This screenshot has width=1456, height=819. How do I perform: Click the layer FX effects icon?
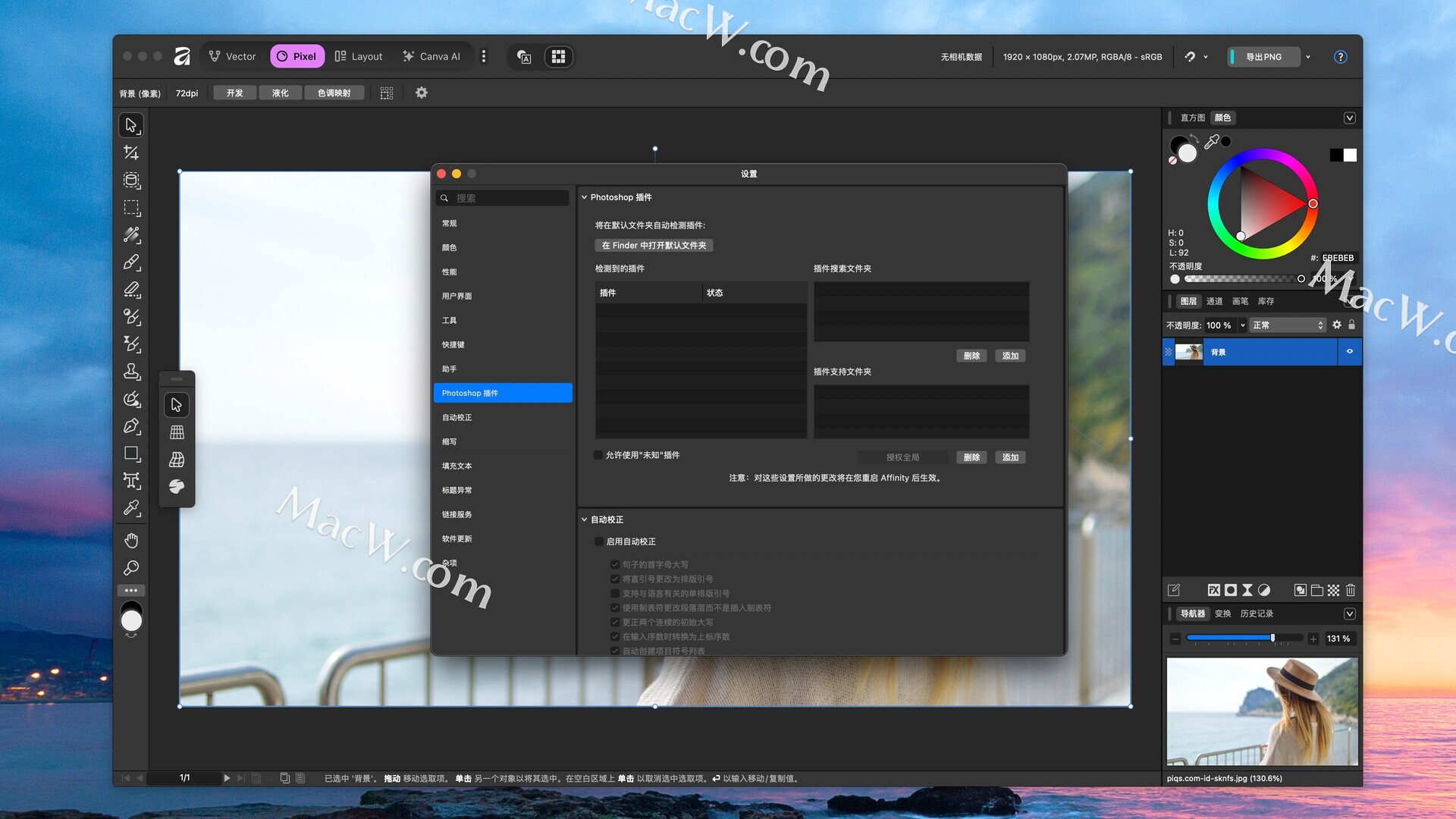(x=1213, y=590)
